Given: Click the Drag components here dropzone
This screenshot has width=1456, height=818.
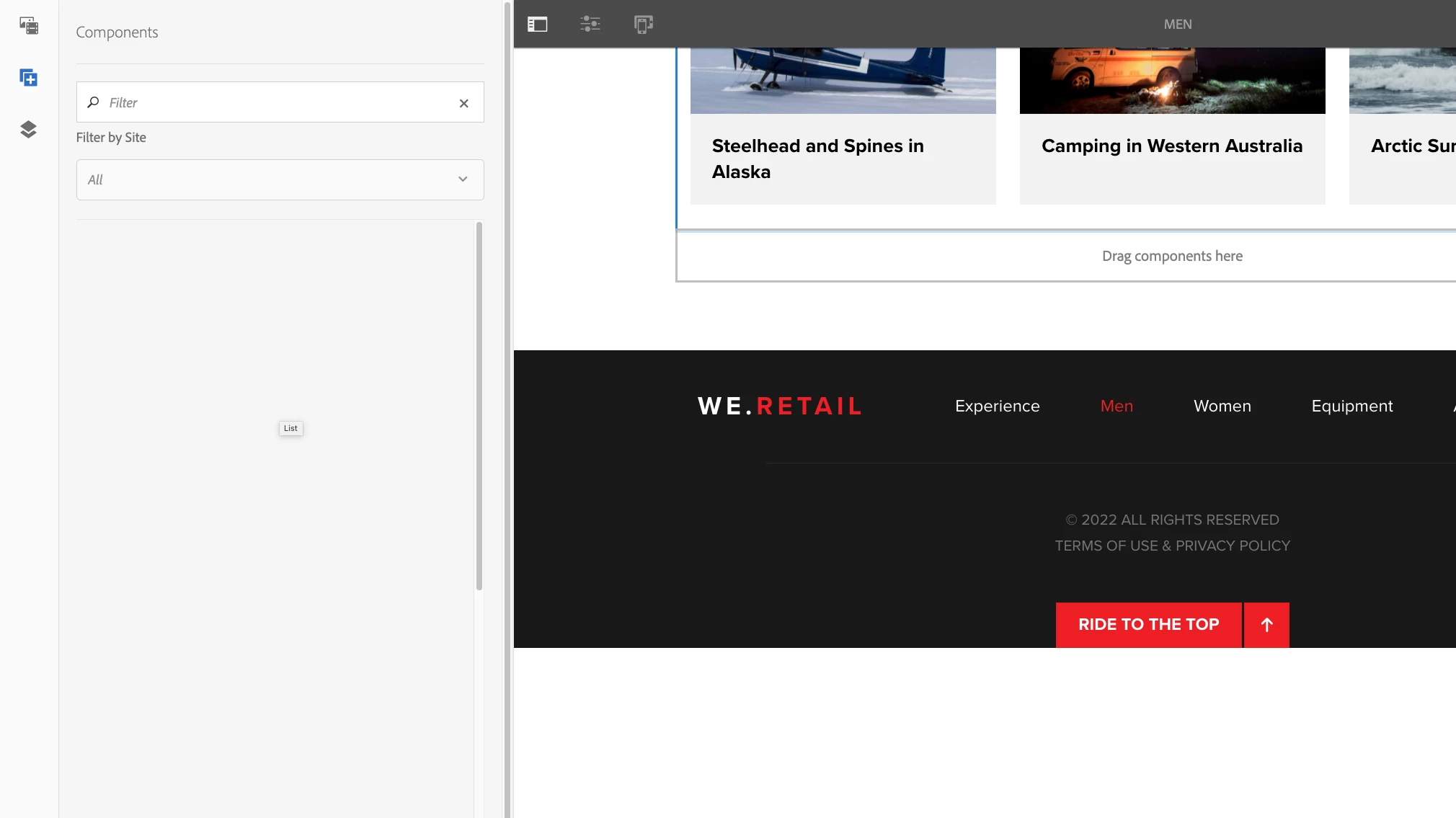Looking at the screenshot, I should [x=1171, y=257].
